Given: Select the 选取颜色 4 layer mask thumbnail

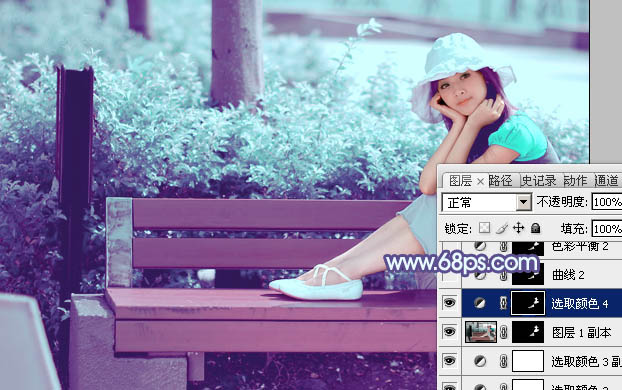Looking at the screenshot, I should pyautogui.click(x=528, y=304).
